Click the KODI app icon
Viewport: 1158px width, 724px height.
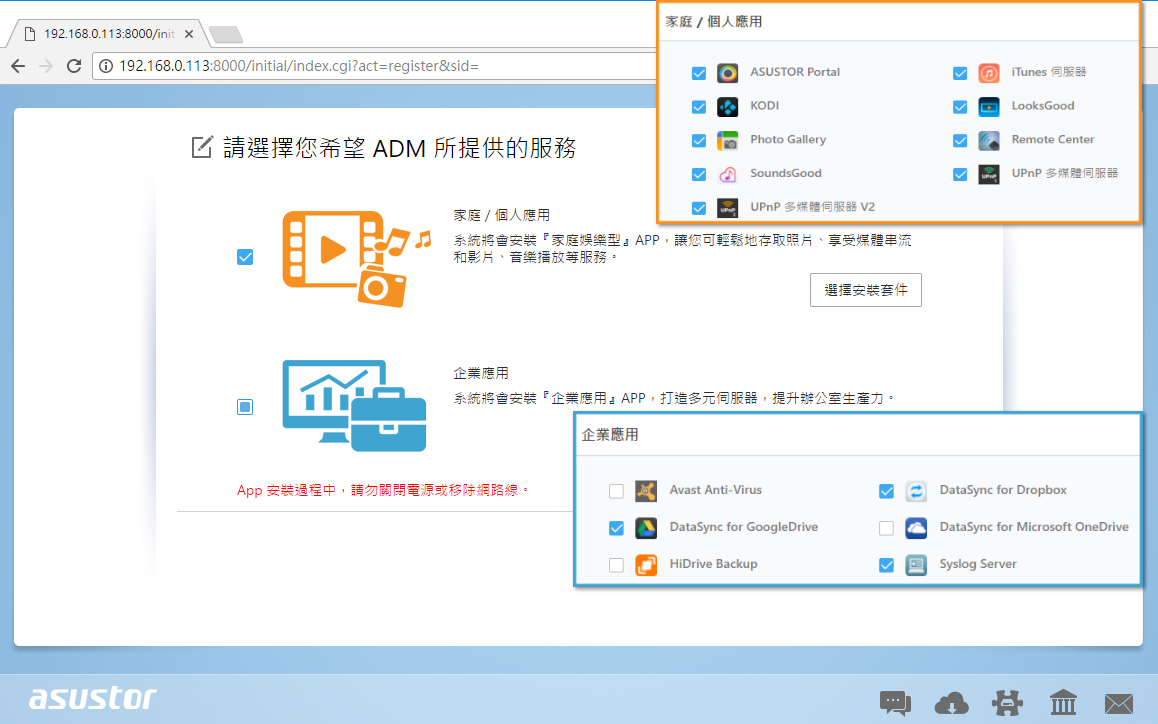[727, 106]
